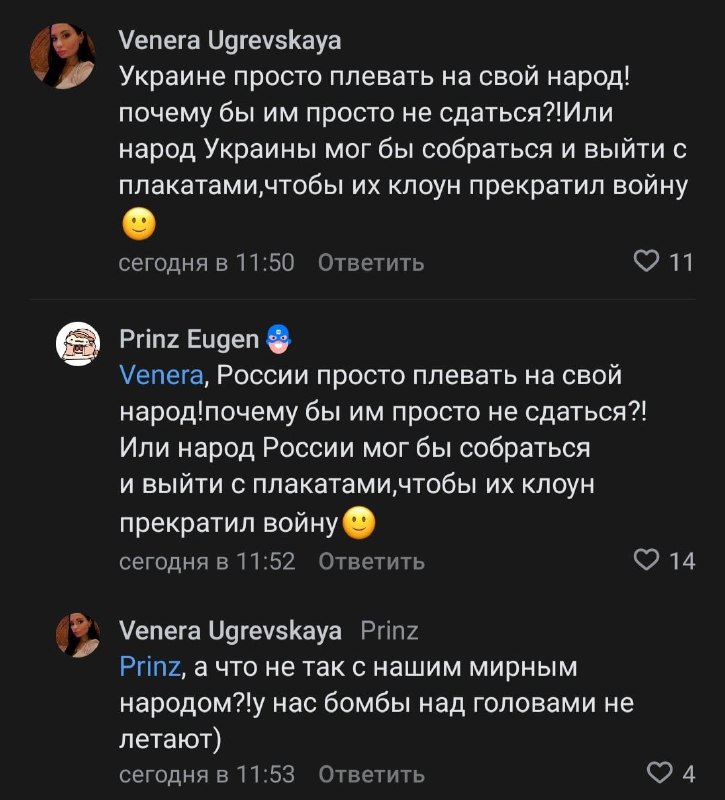Image resolution: width=725 pixels, height=800 pixels.
Task: Open the сегодня в 11:53 timestamp
Action: pyautogui.click(x=207, y=774)
